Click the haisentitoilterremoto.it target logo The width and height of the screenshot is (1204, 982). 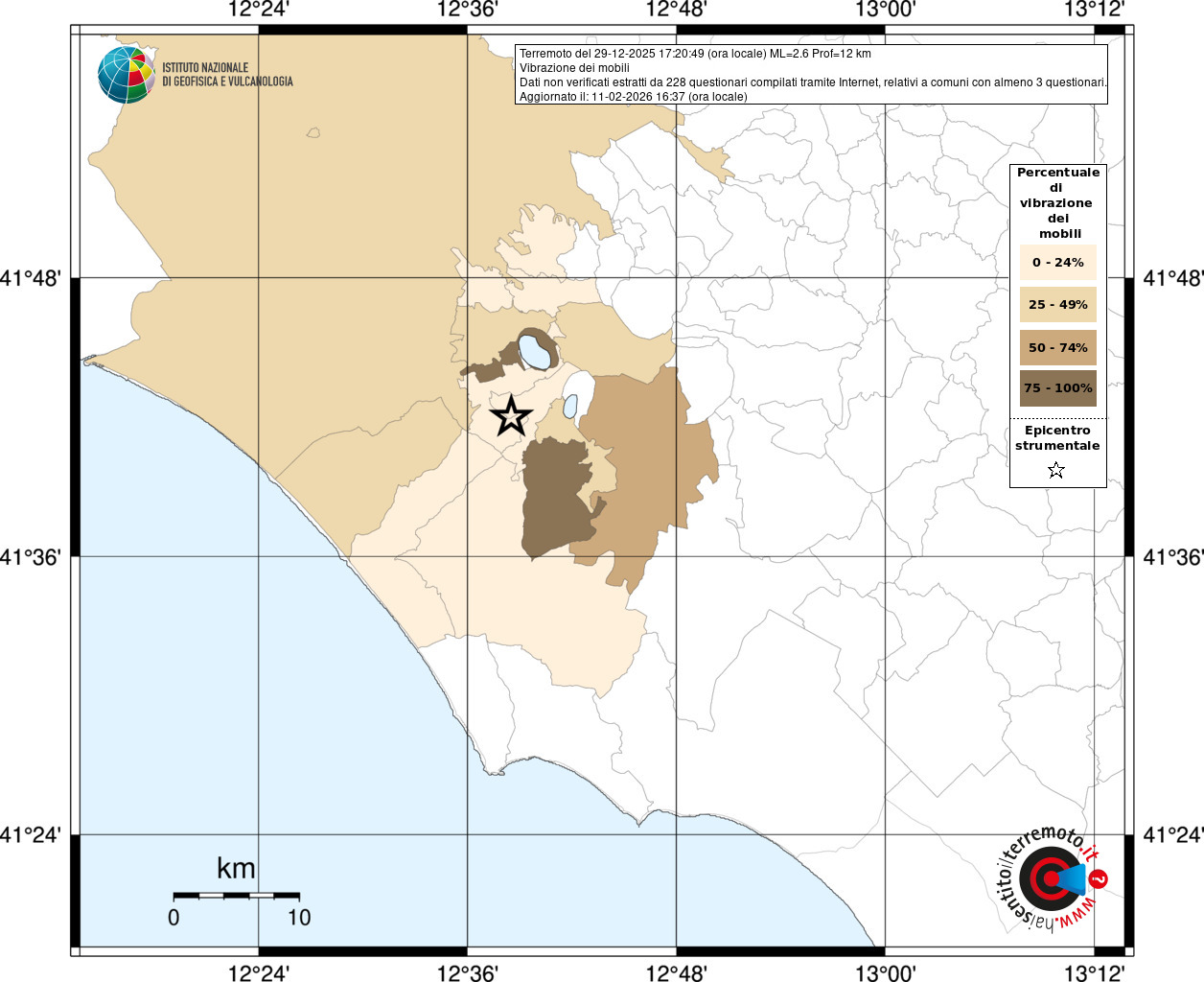1052,878
